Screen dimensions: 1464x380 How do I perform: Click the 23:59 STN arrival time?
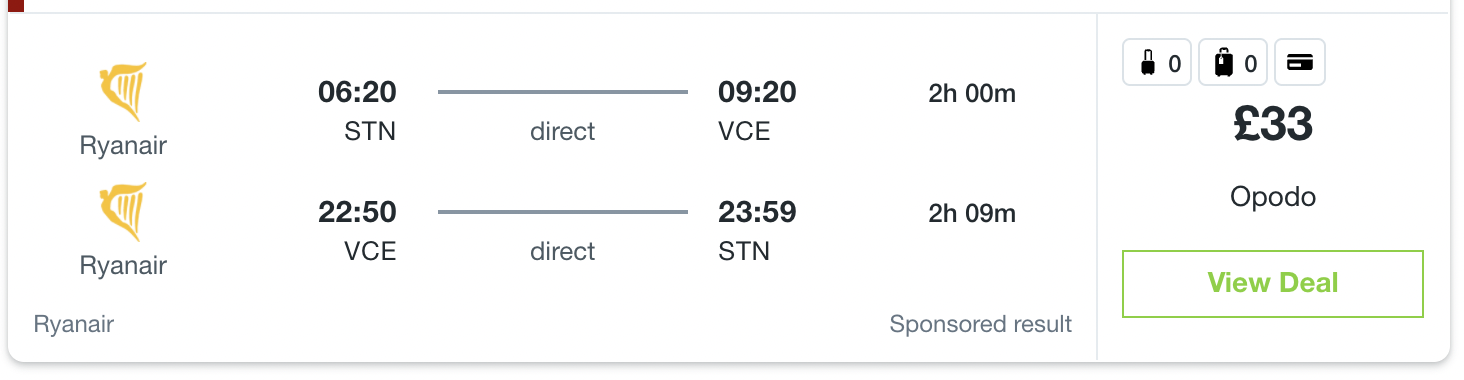click(757, 213)
